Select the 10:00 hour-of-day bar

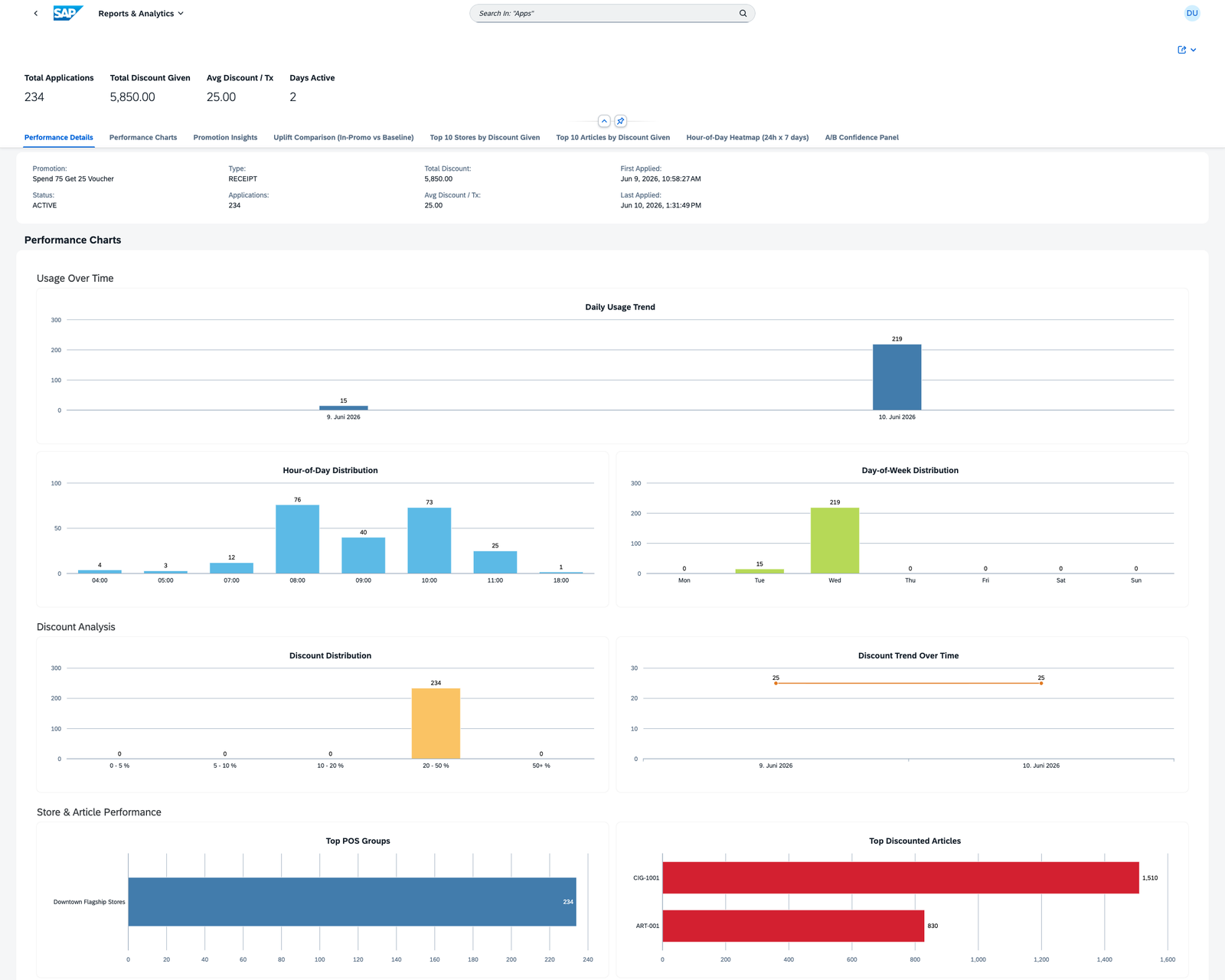[430, 541]
